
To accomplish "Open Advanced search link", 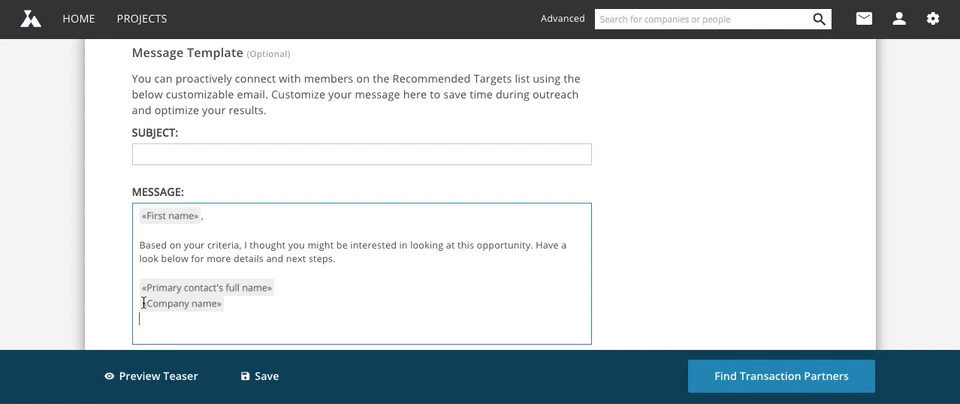I will [562, 18].
